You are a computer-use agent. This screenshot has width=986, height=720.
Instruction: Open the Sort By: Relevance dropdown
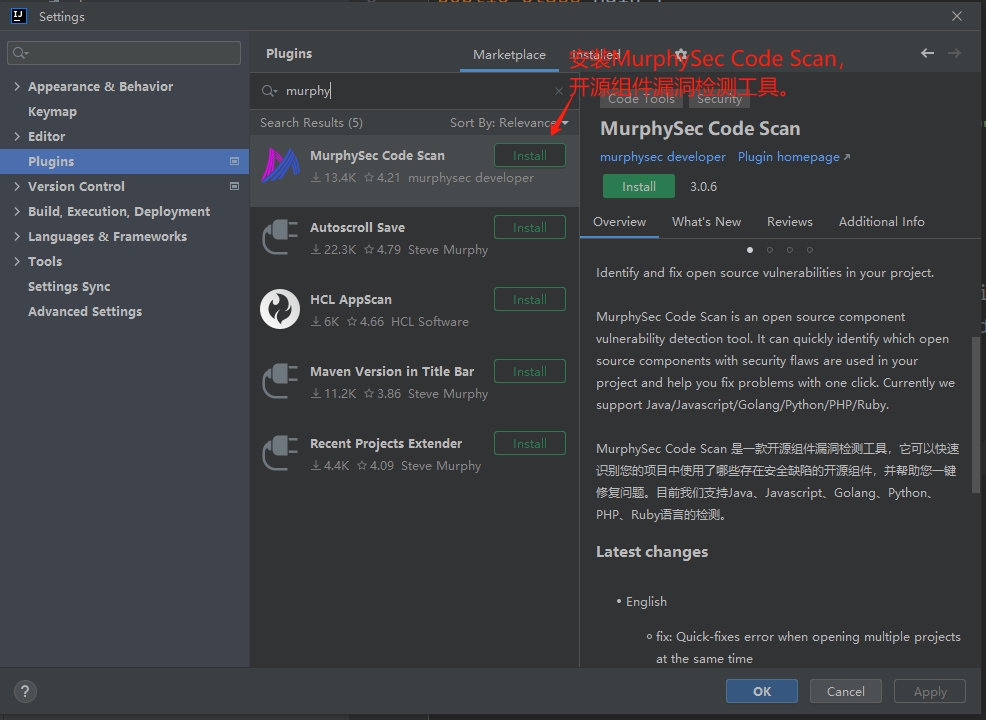pyautogui.click(x=509, y=123)
